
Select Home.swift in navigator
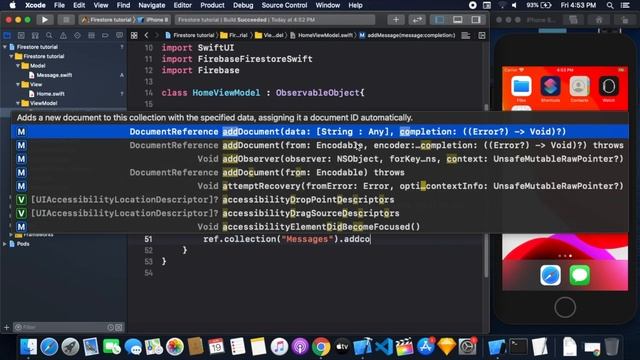pyautogui.click(x=50, y=94)
